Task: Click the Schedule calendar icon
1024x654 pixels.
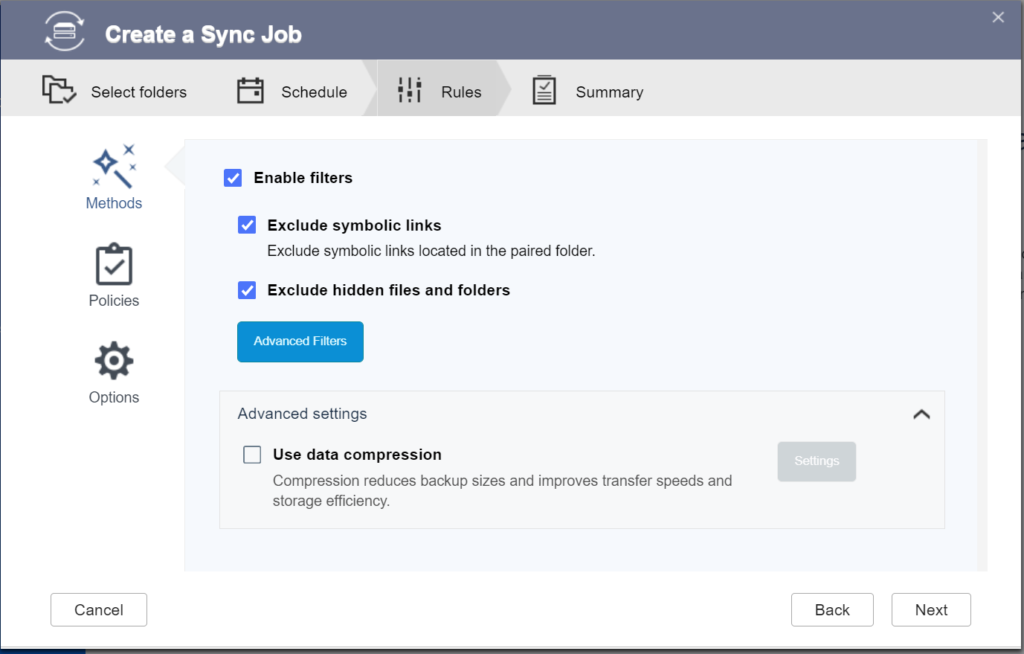Action: (250, 91)
